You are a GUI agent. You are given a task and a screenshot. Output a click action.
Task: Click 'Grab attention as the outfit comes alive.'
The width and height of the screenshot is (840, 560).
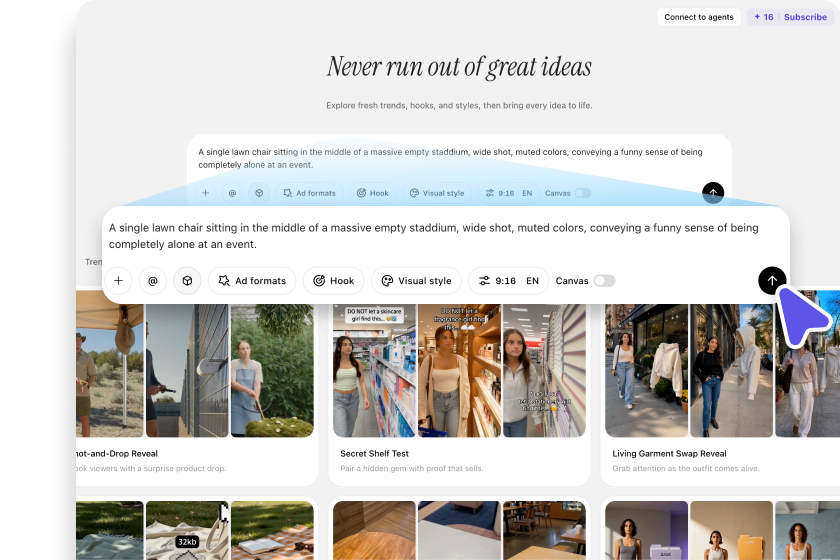point(686,468)
